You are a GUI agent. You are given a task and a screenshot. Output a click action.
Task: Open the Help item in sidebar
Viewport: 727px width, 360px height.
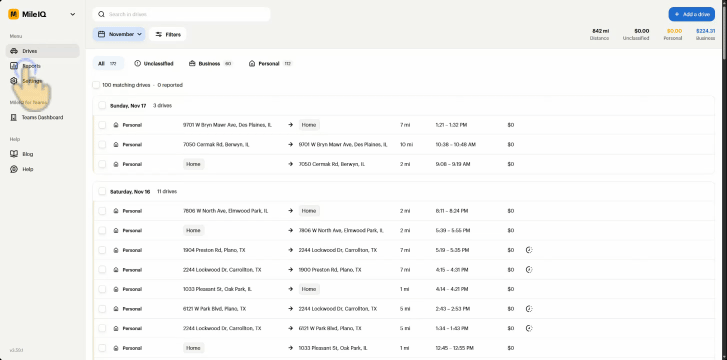pos(43,169)
